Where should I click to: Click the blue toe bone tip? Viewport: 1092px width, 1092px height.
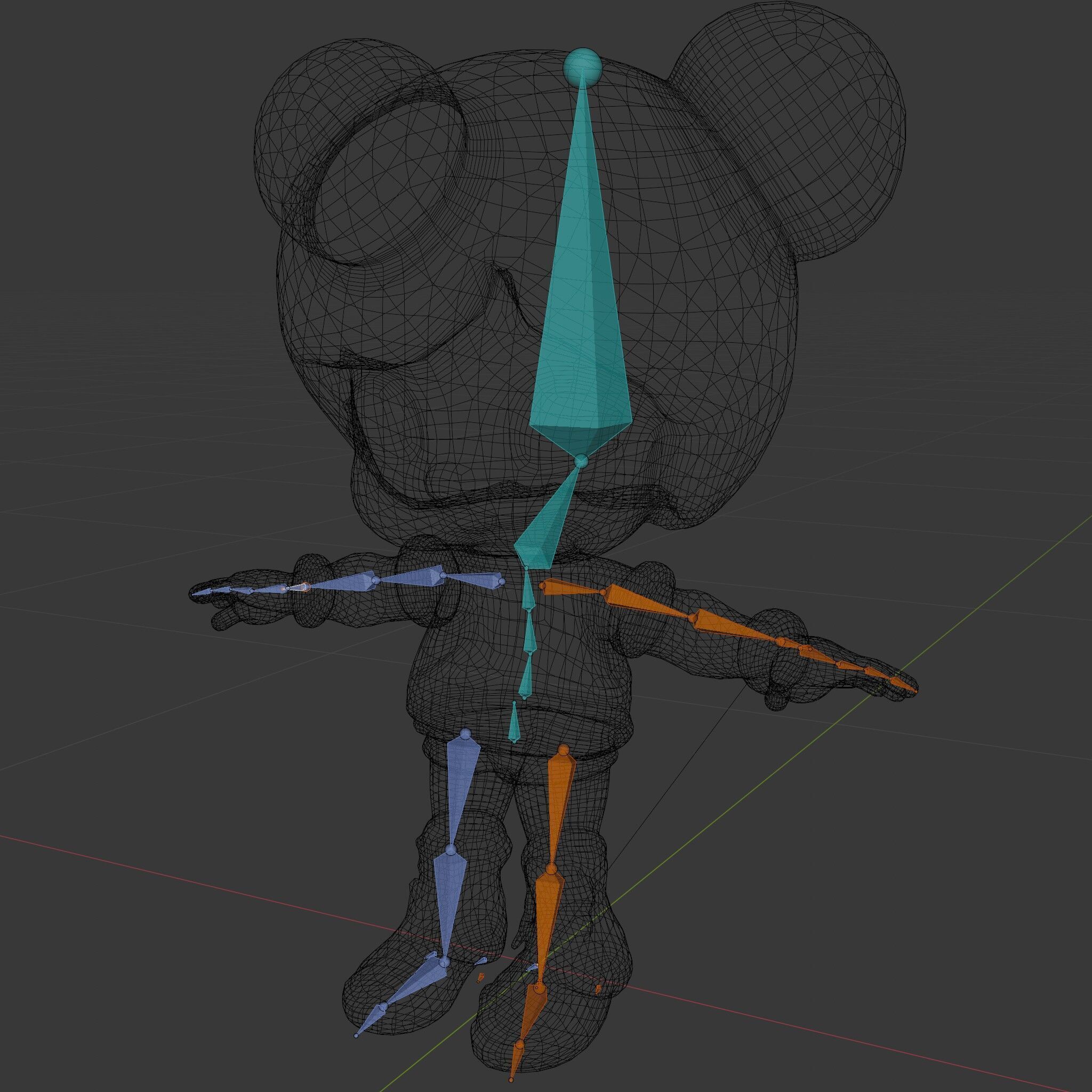tap(356, 1035)
